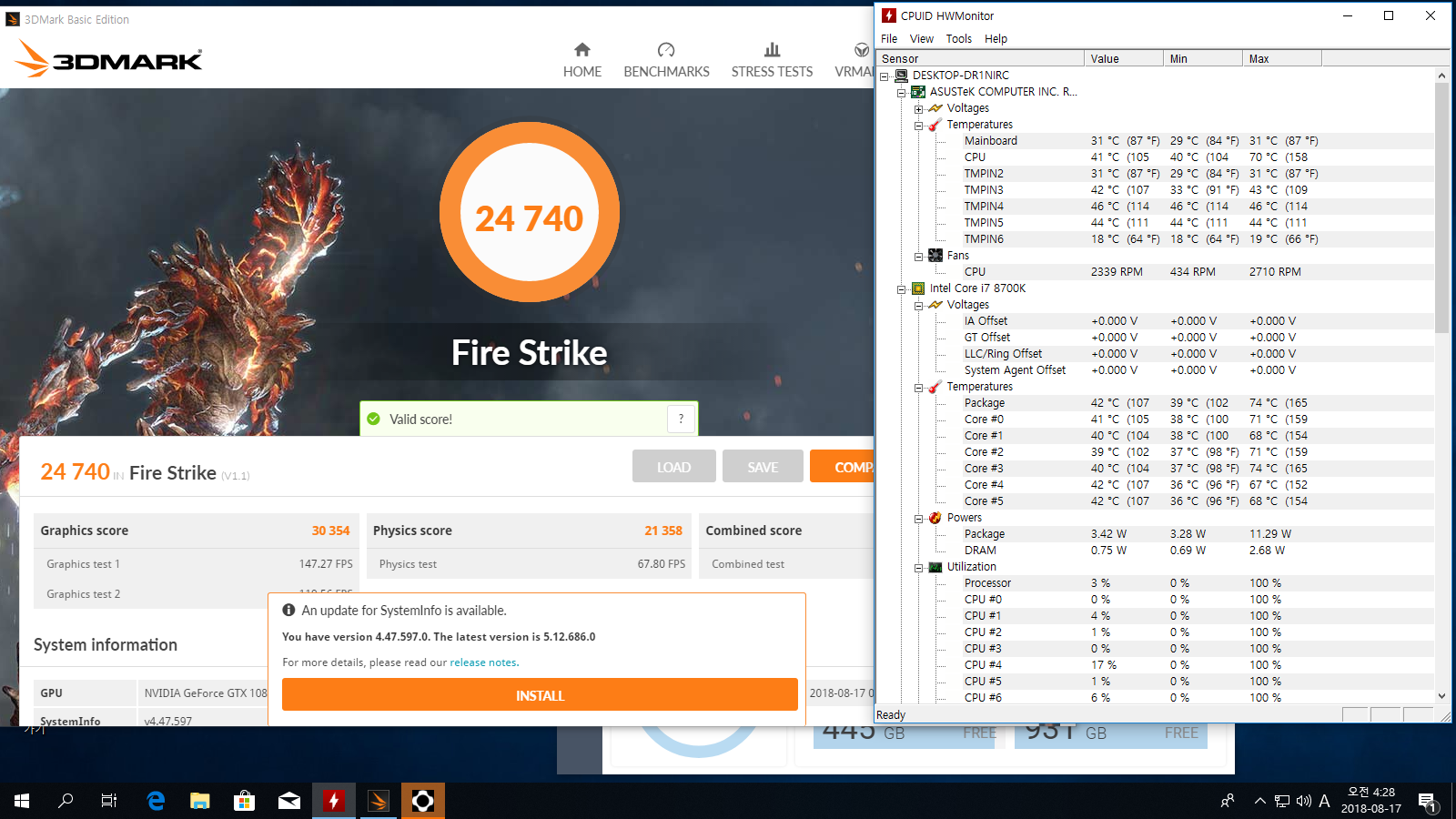Open the File menu in HWMonitor
The width and height of the screenshot is (1456, 819).
pos(889,38)
